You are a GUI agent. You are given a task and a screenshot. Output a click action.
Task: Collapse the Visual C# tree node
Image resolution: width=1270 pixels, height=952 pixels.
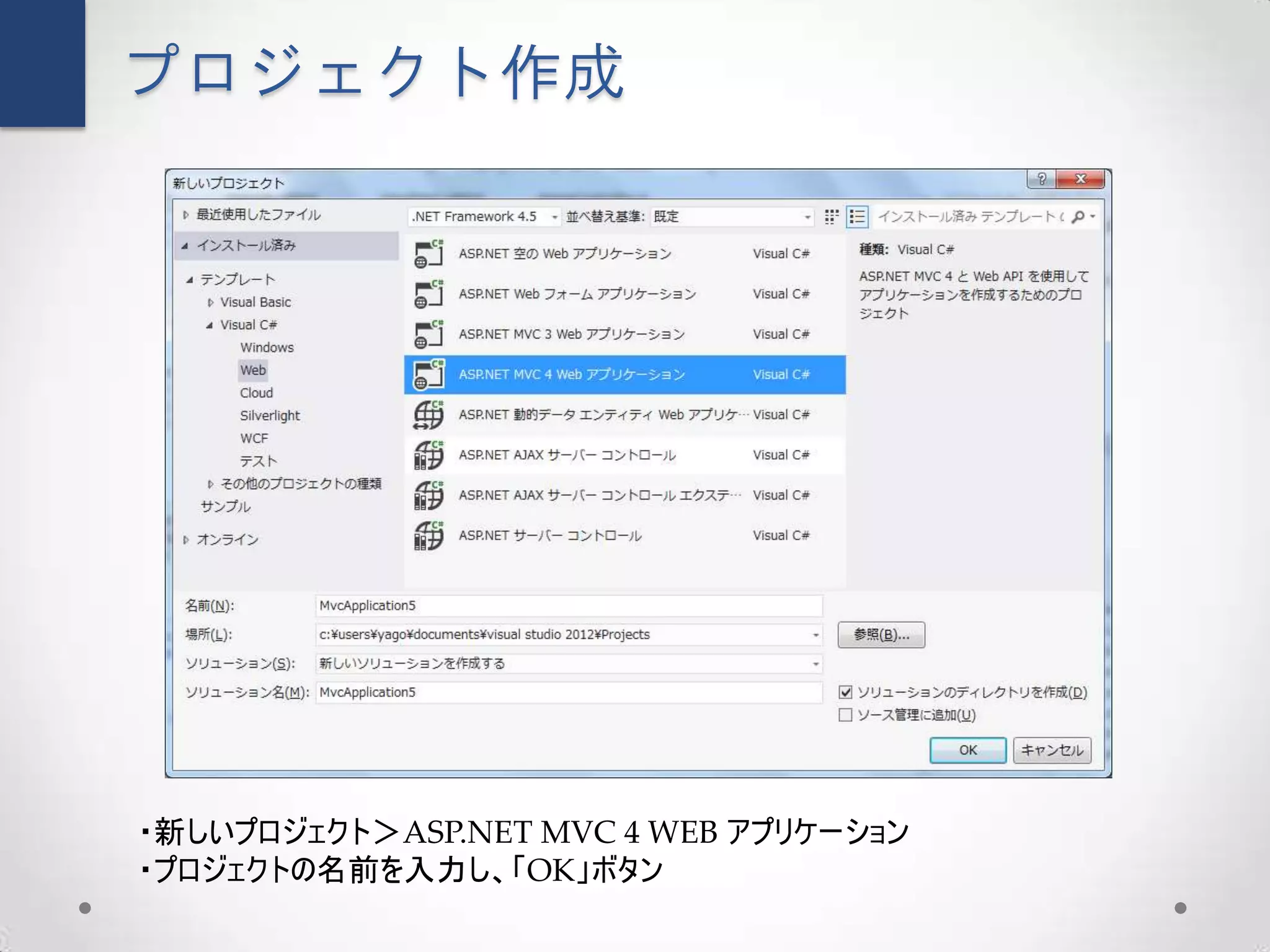(x=210, y=325)
